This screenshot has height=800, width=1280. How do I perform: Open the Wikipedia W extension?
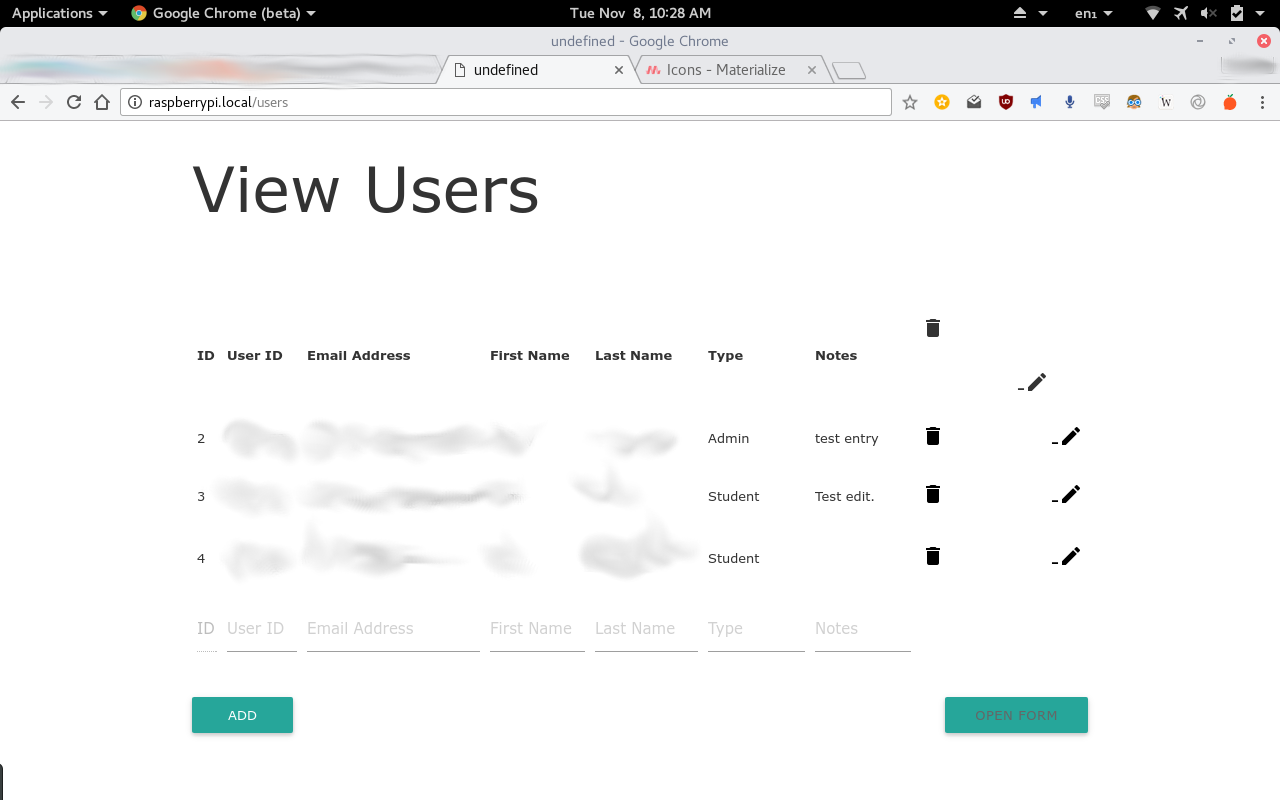coord(1166,102)
